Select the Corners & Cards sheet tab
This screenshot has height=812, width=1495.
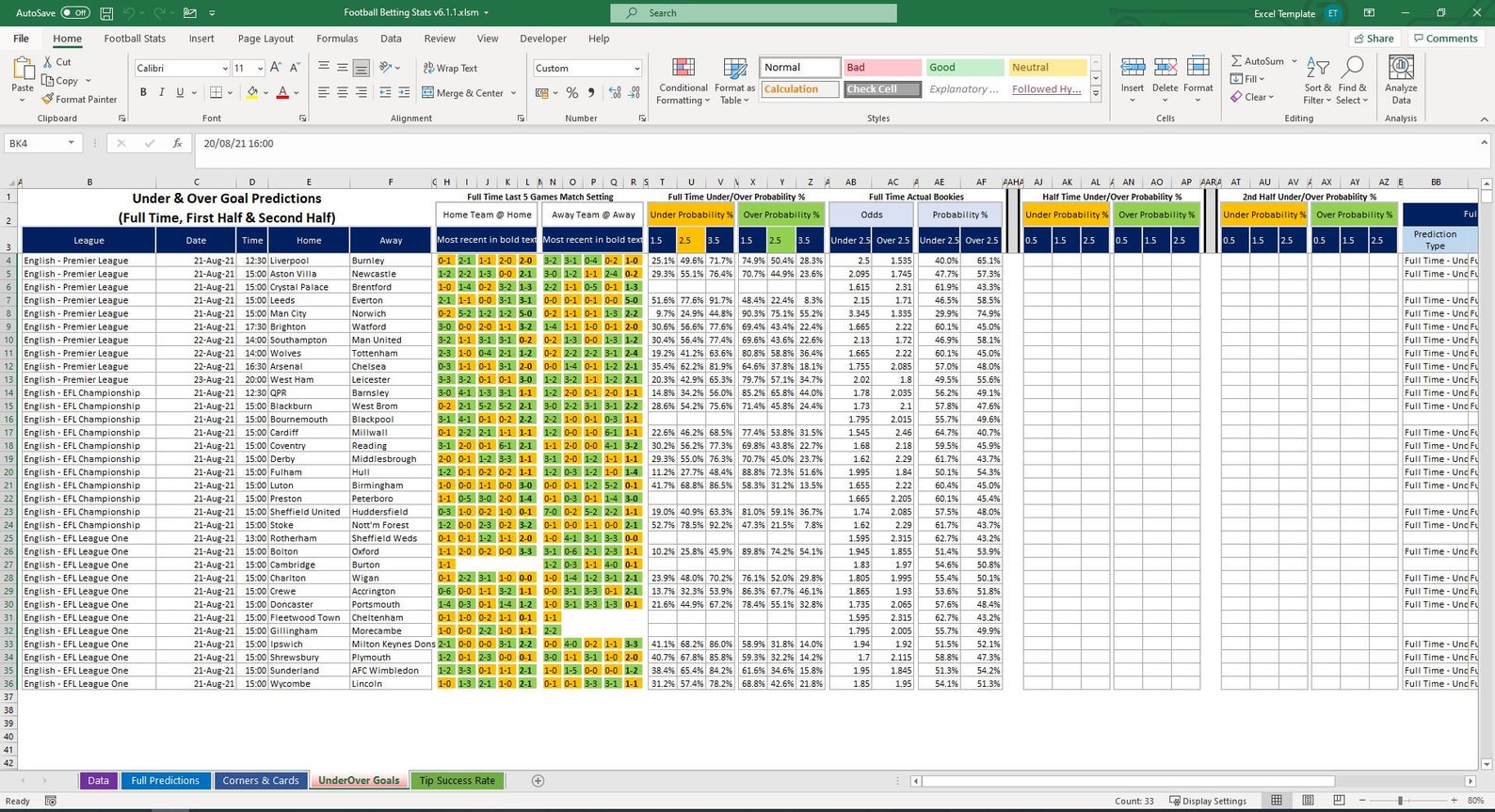coord(261,780)
